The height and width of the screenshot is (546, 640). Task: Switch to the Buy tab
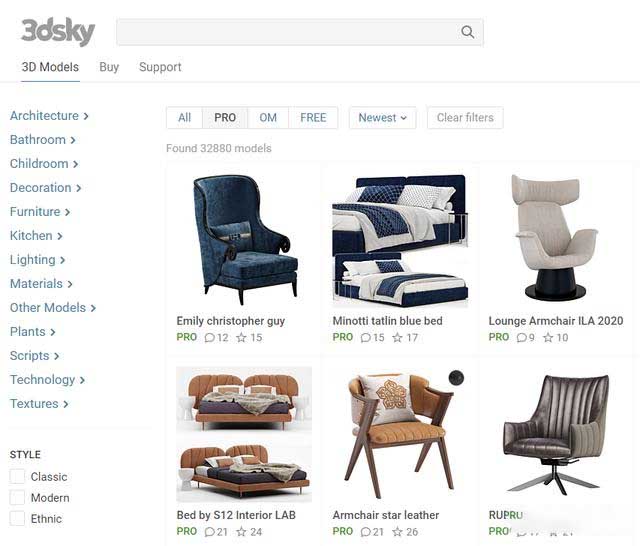(x=109, y=67)
